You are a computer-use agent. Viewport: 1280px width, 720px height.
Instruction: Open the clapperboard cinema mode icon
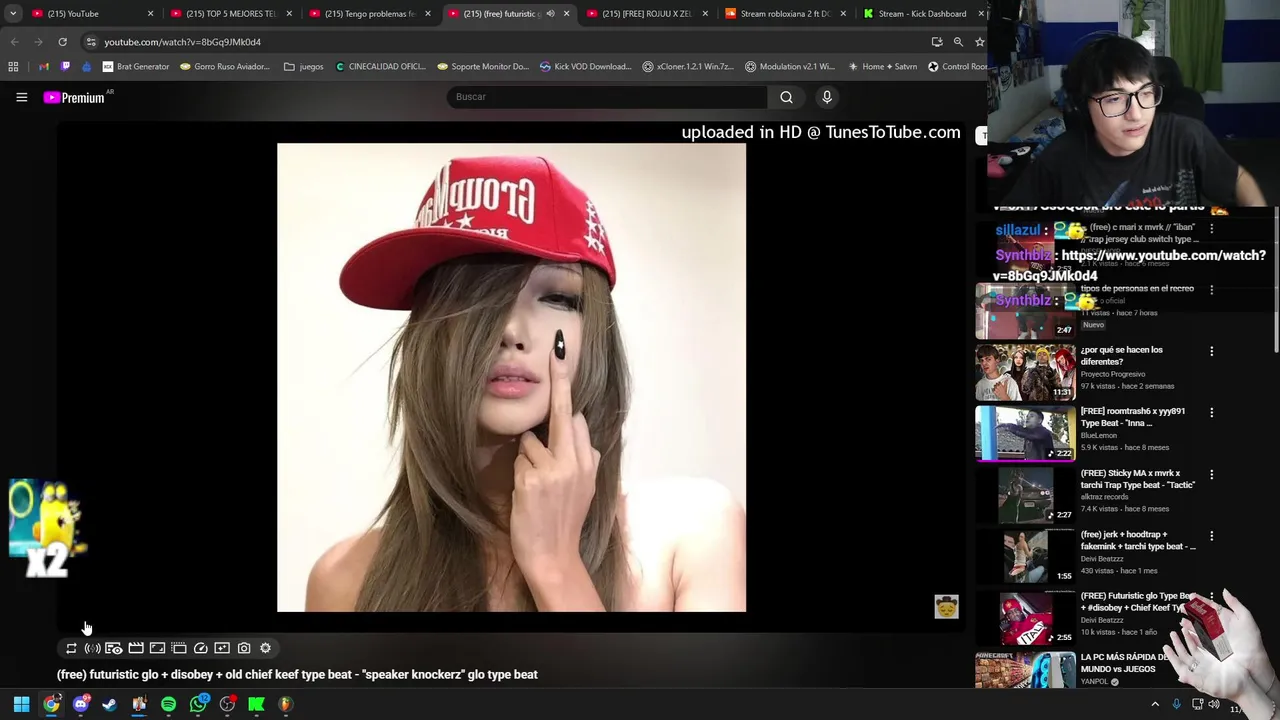point(136,648)
